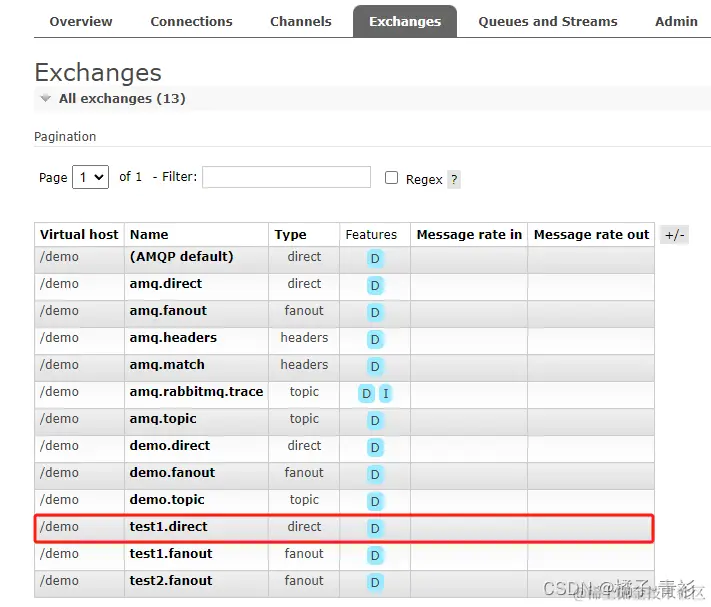This screenshot has height=607, width=711.
Task: Open the demo.topic exchange
Action: tap(167, 500)
